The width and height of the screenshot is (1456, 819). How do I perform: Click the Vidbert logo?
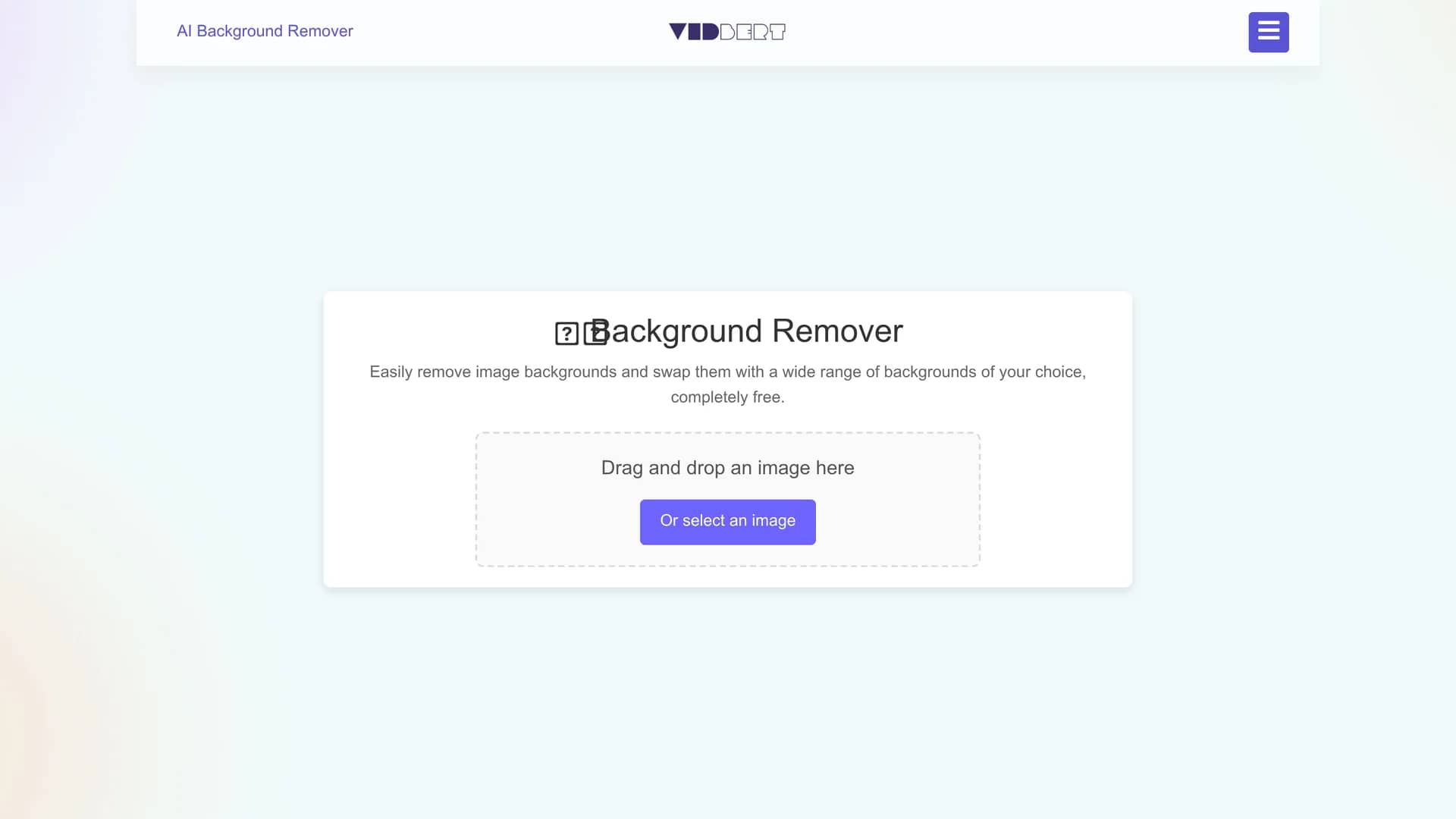(726, 31)
